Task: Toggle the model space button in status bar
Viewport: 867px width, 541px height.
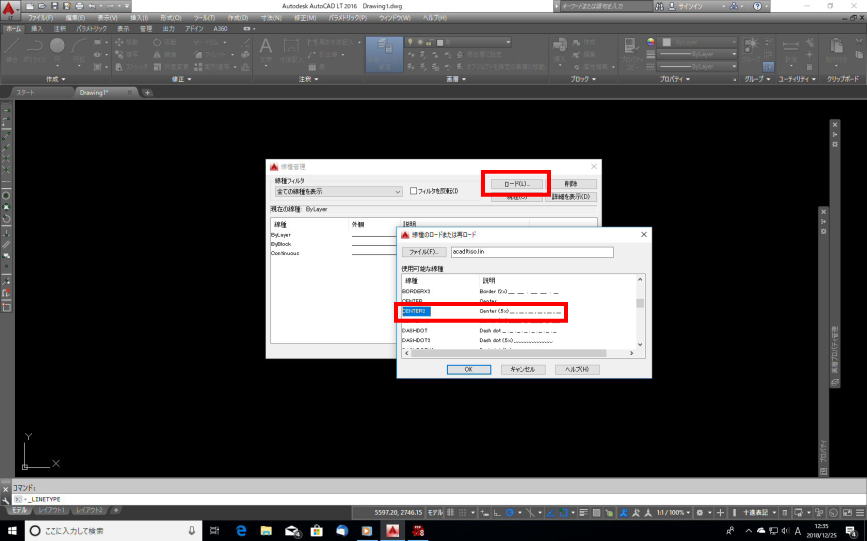Action: tap(435, 513)
